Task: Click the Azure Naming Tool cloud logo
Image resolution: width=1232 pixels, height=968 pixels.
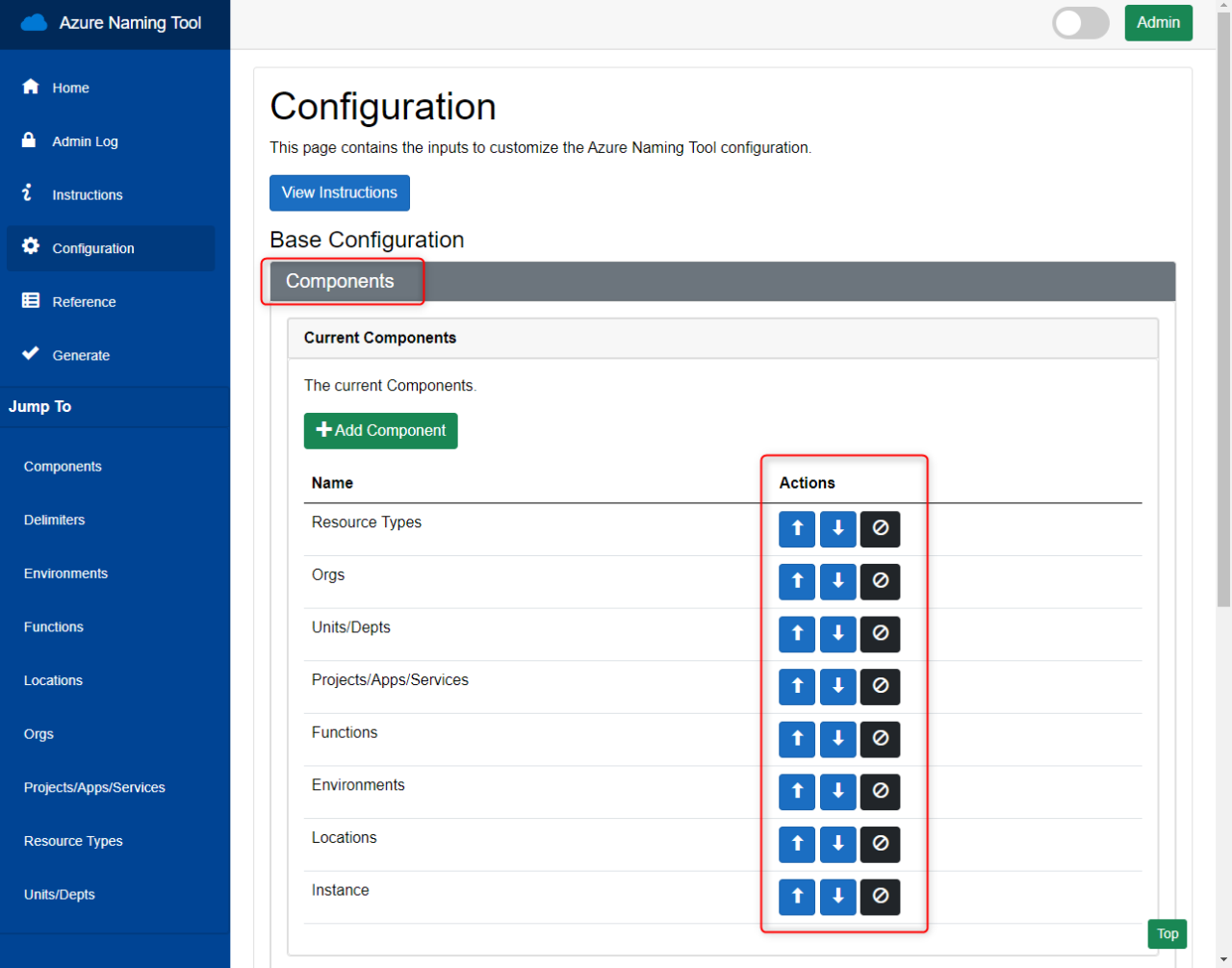Action: click(35, 22)
